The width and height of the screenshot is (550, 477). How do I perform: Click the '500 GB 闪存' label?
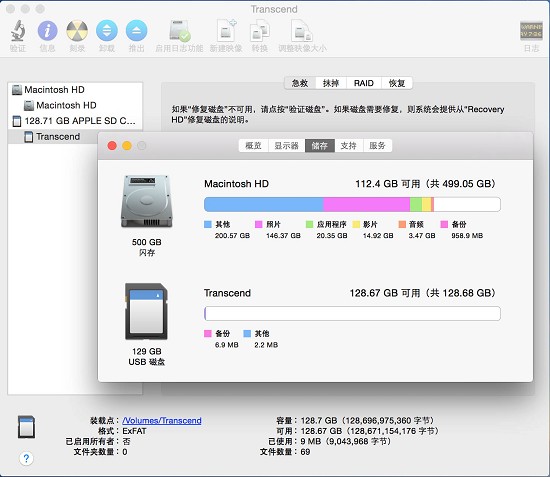147,247
